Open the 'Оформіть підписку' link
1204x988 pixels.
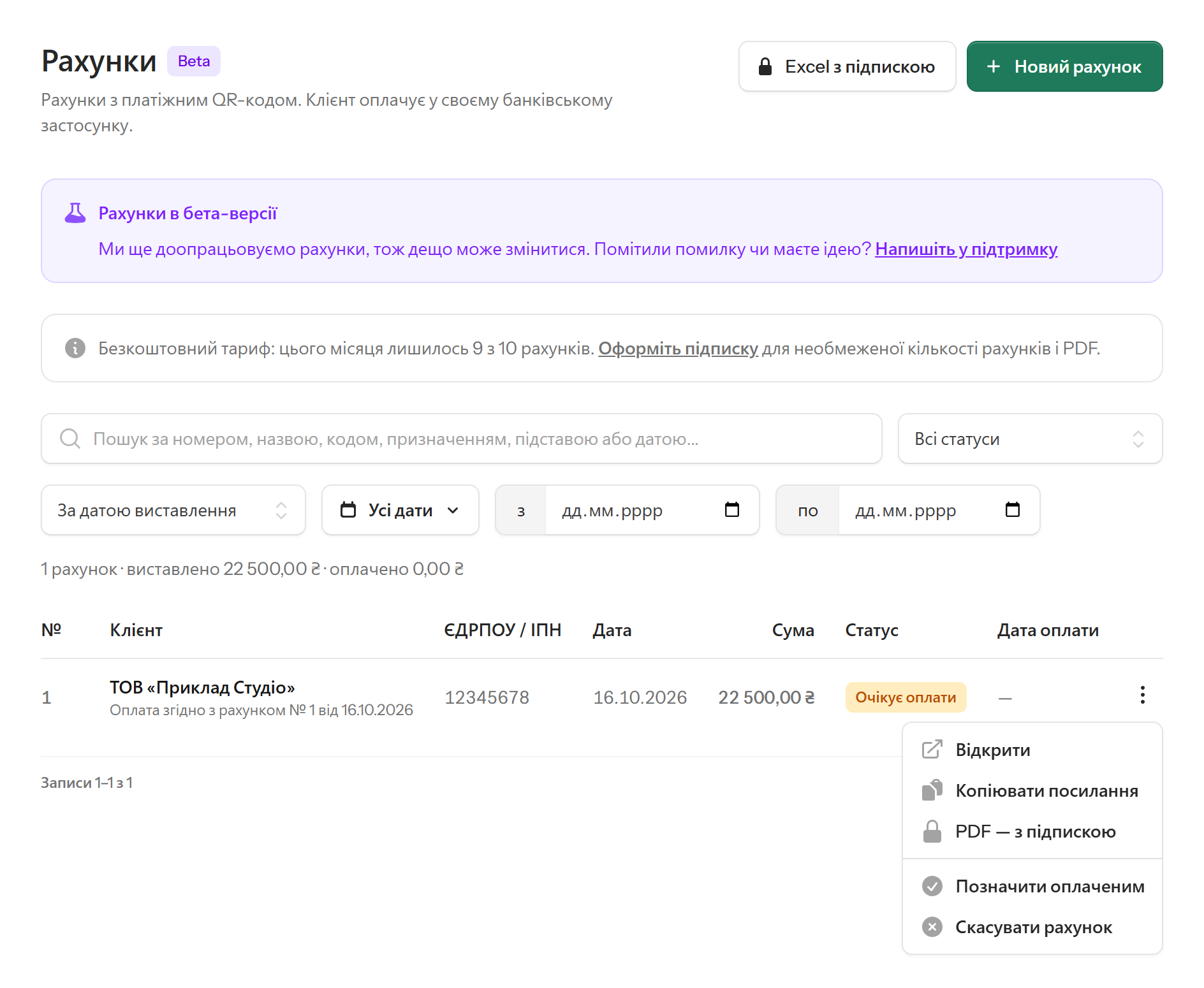click(x=678, y=348)
